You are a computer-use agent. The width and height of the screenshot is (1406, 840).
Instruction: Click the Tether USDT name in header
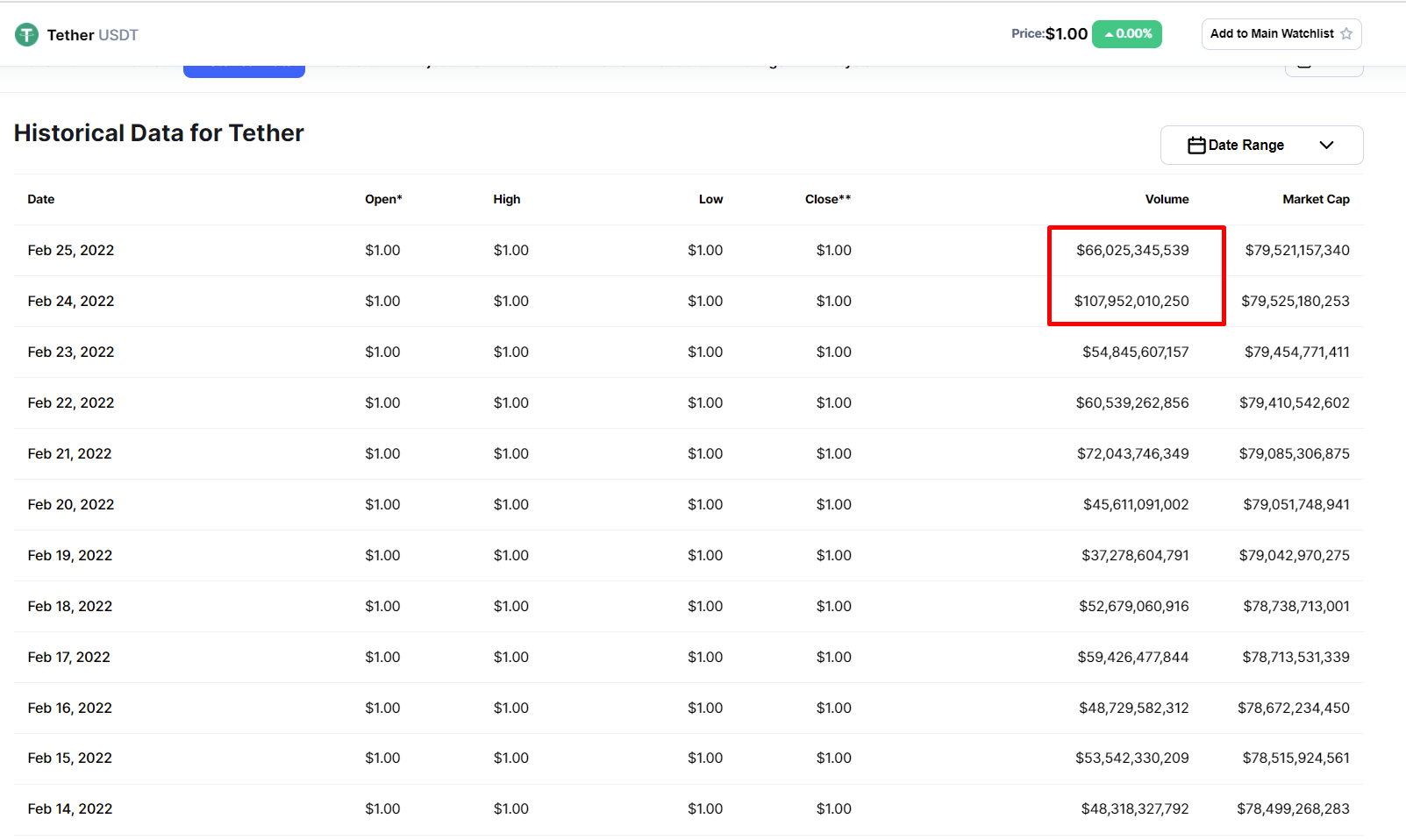pos(92,35)
